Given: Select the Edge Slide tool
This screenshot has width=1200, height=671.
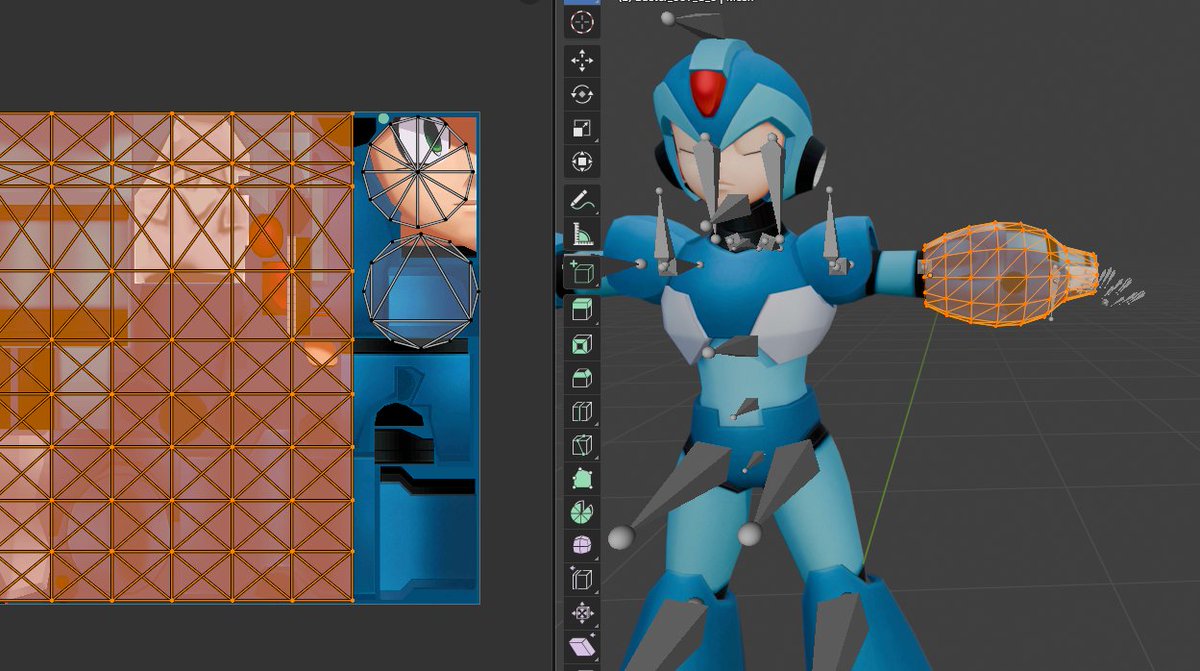Looking at the screenshot, I should tap(582, 580).
